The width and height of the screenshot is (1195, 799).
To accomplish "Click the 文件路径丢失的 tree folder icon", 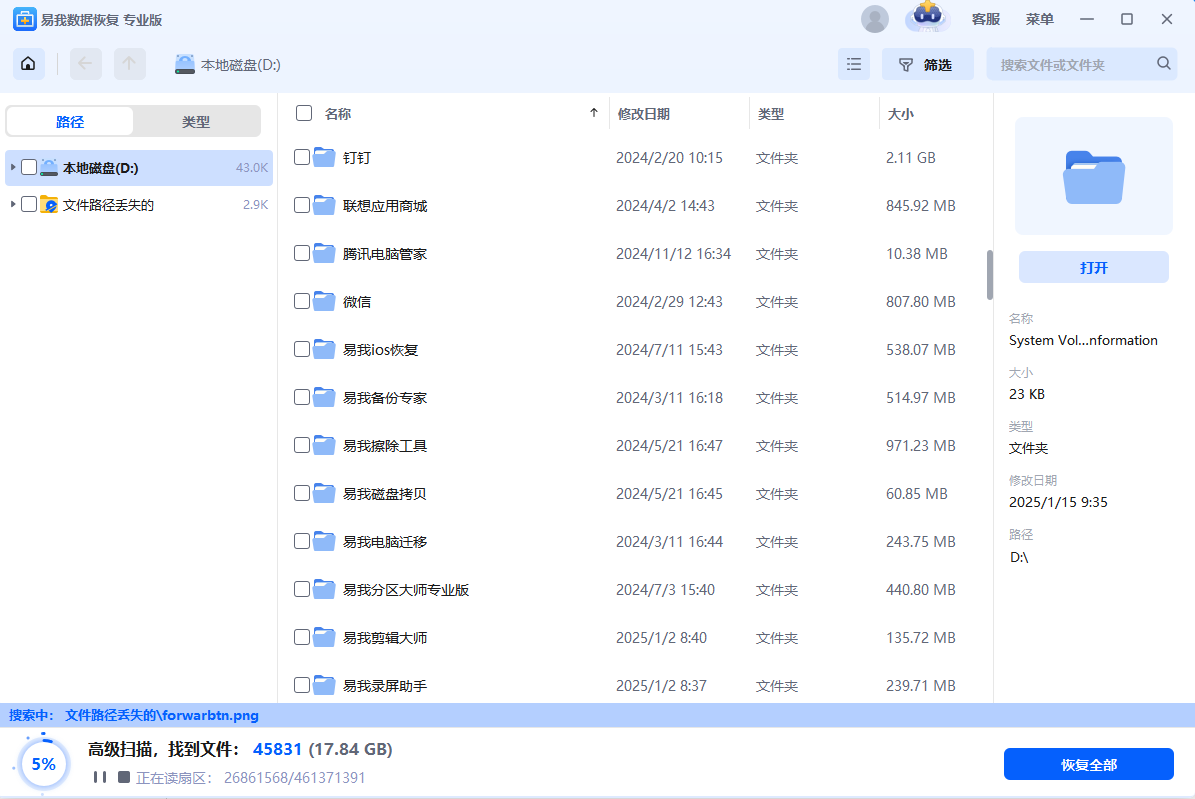I will tap(49, 204).
